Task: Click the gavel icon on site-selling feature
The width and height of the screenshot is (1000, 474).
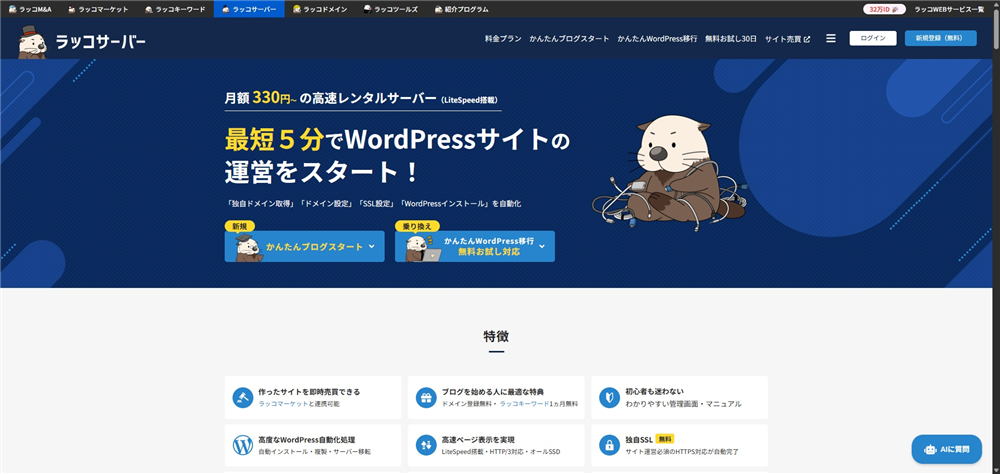Action: (x=242, y=397)
